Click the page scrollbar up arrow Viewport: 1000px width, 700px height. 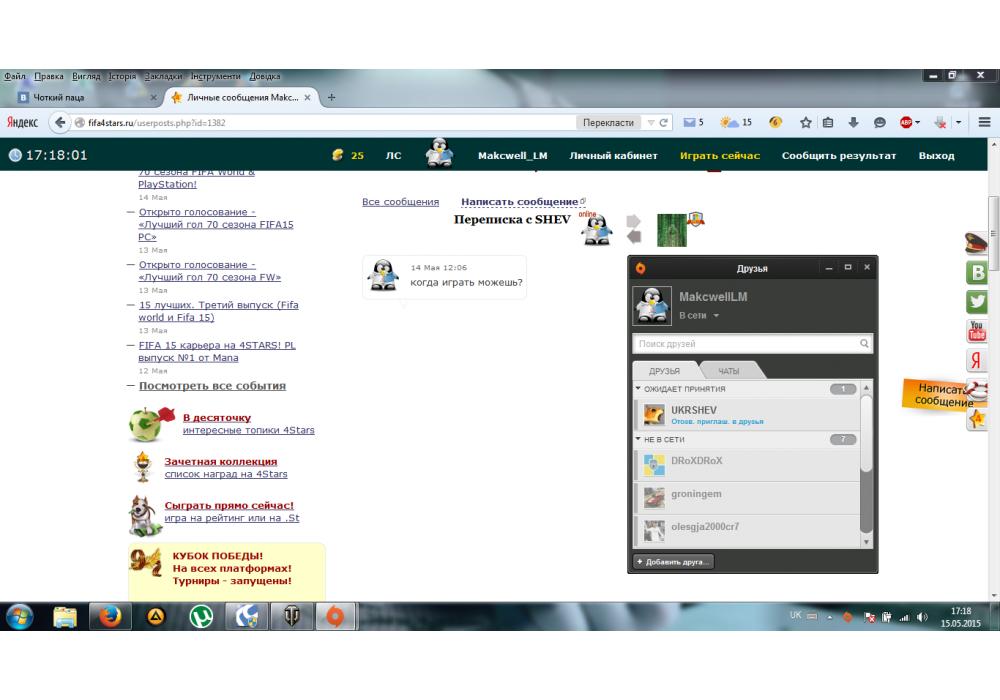(993, 145)
